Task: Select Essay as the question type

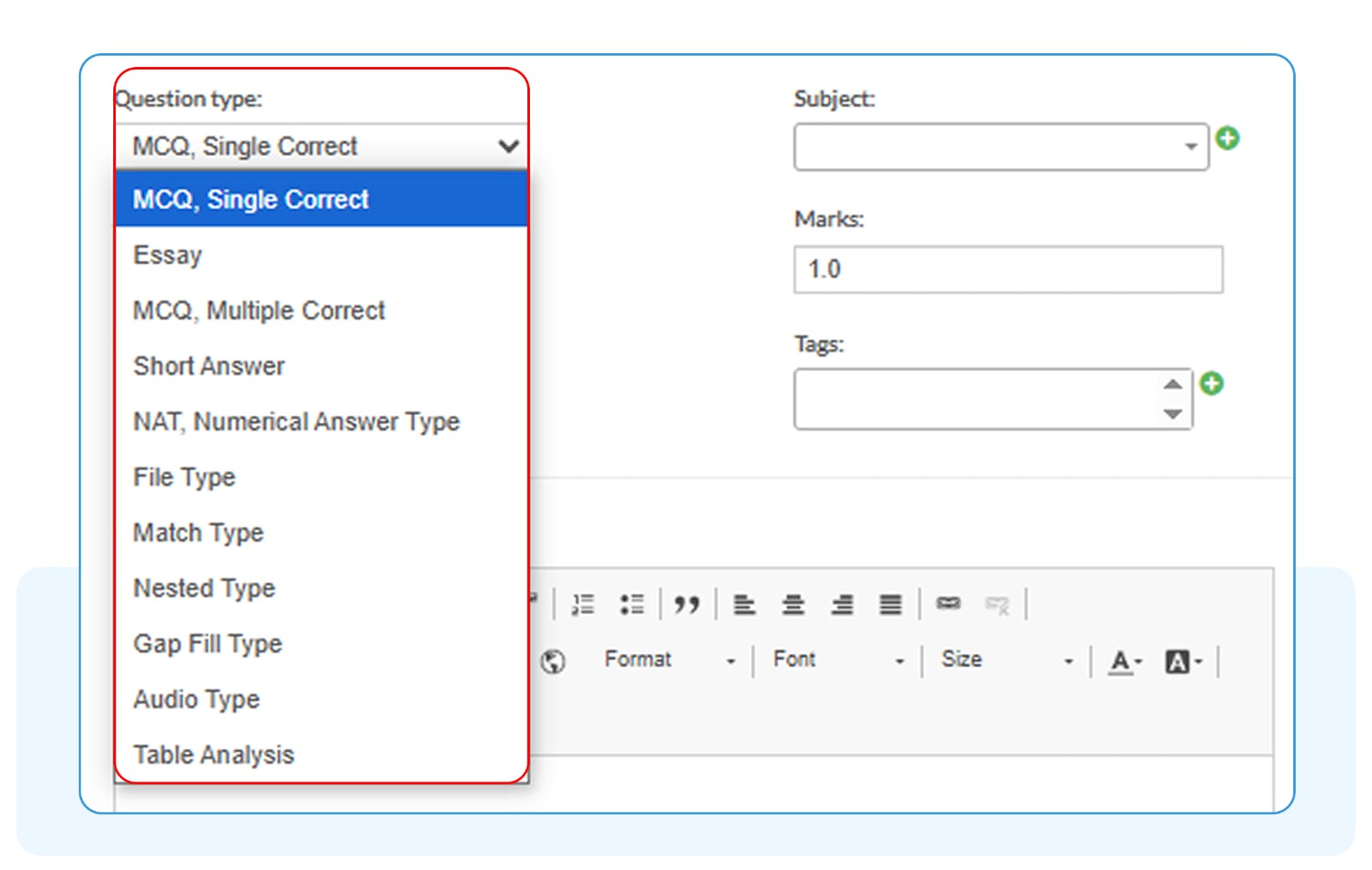Action: pyautogui.click(x=167, y=254)
